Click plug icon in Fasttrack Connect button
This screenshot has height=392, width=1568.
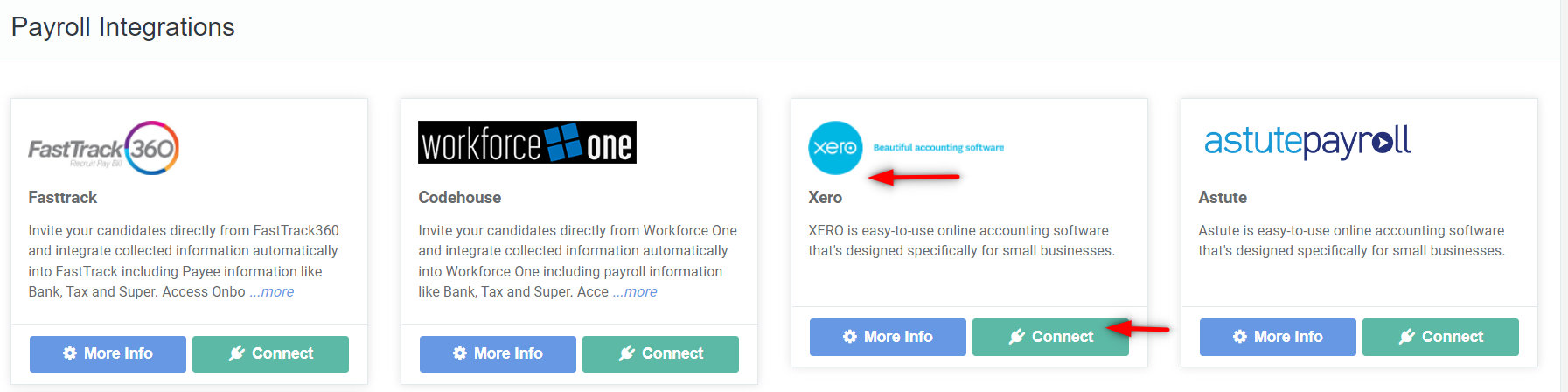coord(236,353)
